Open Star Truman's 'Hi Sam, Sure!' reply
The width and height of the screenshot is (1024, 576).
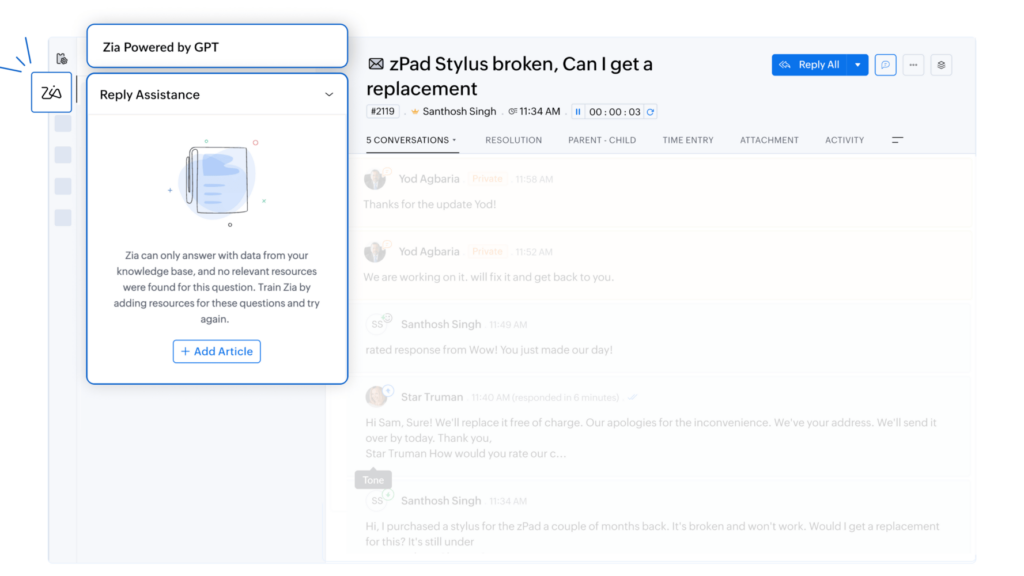point(651,438)
